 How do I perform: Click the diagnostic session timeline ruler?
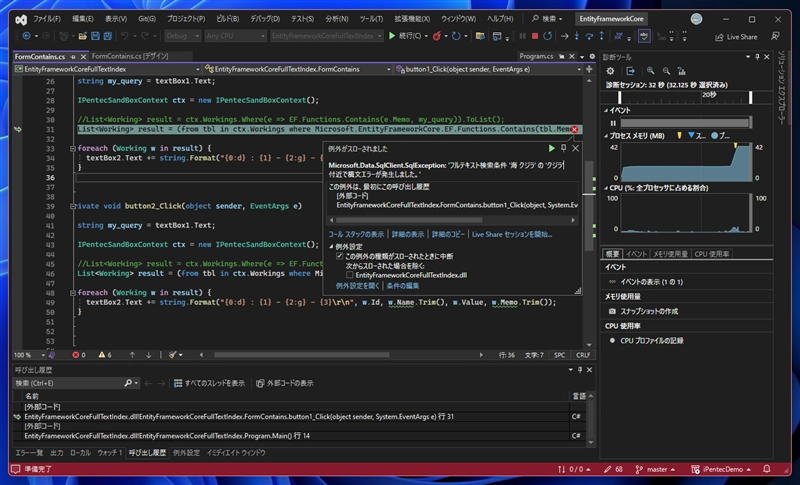click(685, 97)
